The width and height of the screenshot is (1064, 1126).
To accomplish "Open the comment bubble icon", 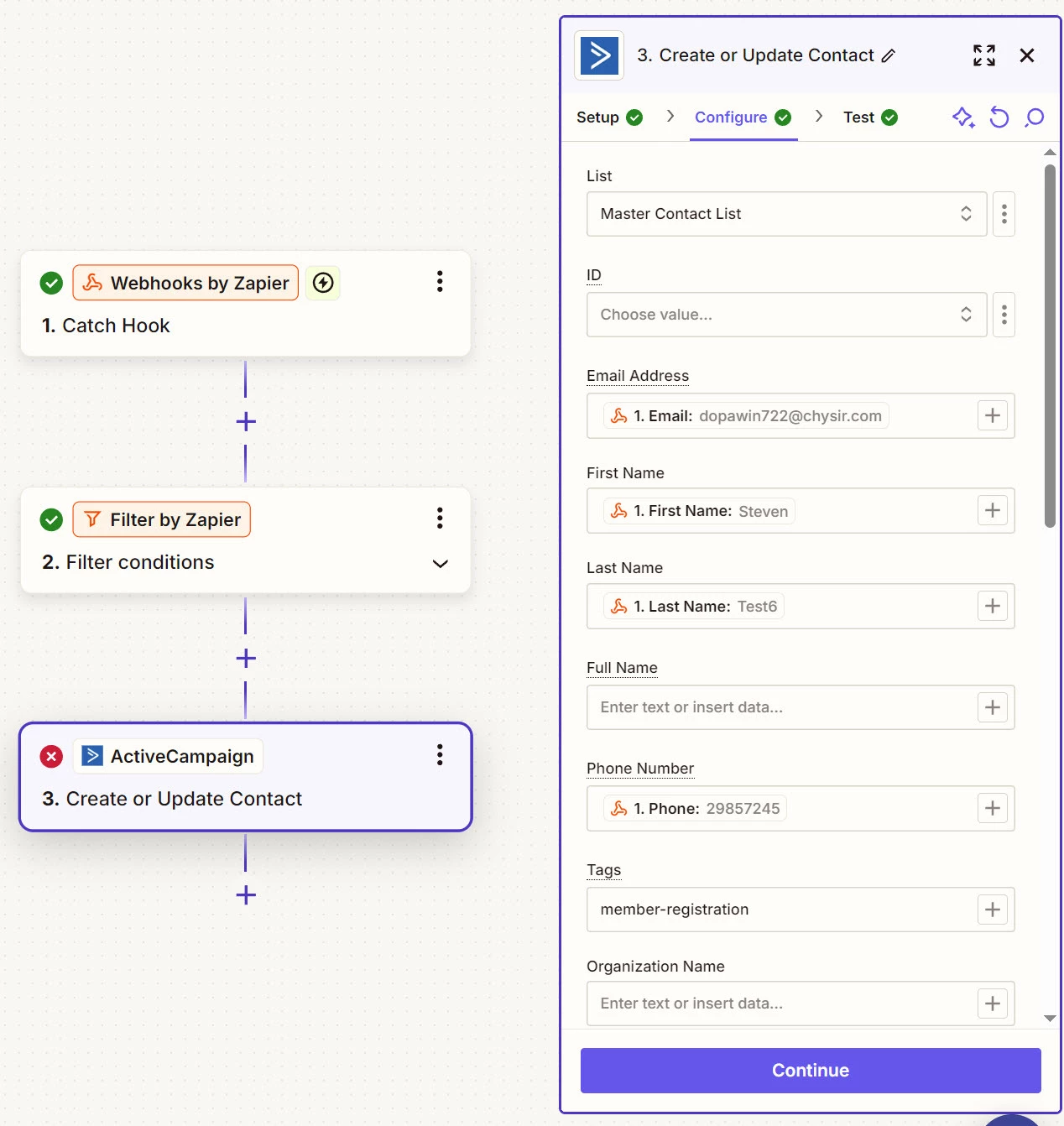I will (x=1035, y=117).
